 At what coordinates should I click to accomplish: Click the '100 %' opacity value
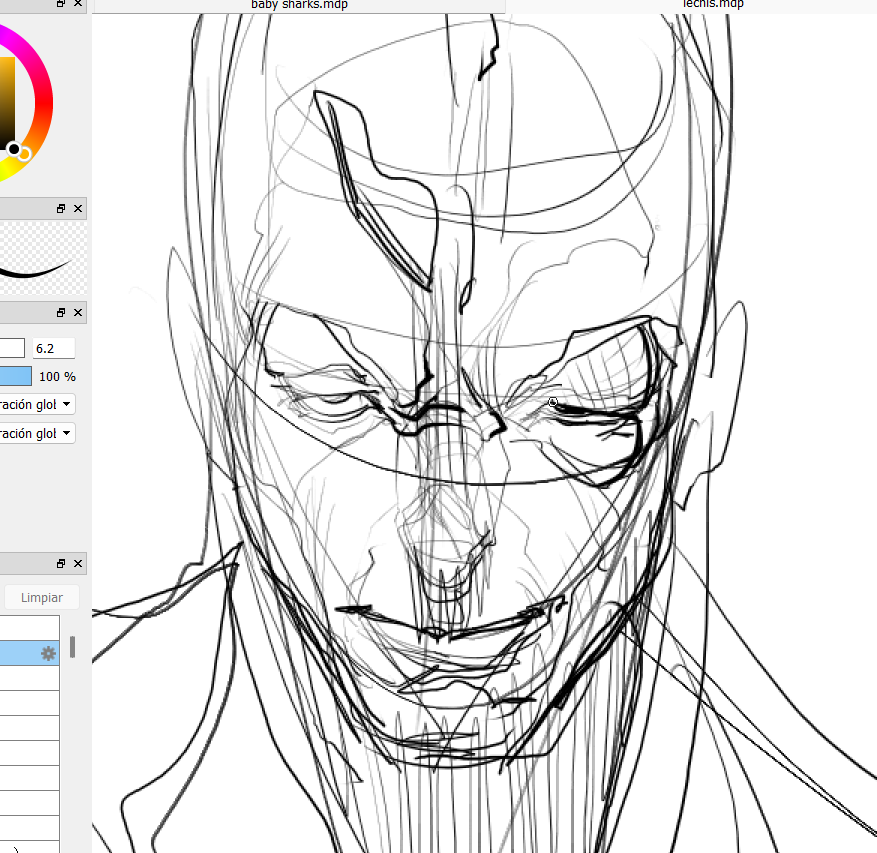[x=57, y=377]
